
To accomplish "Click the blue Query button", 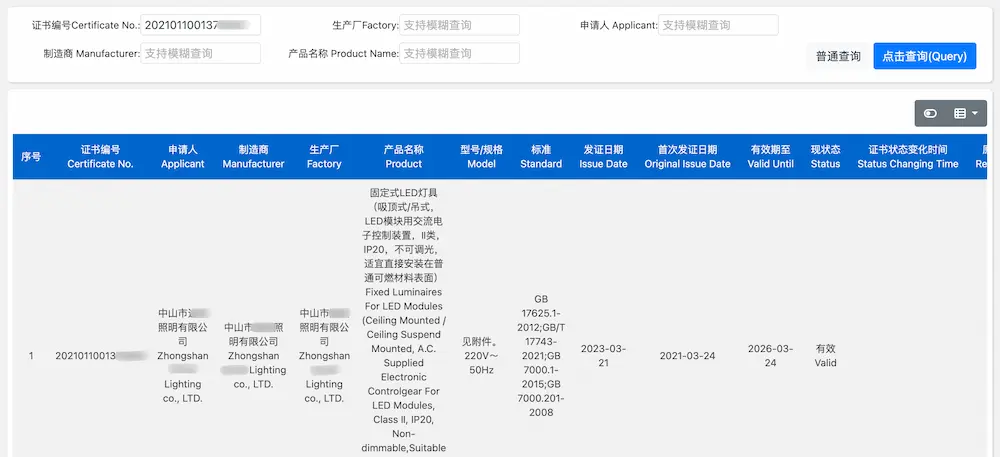I will click(x=924, y=56).
